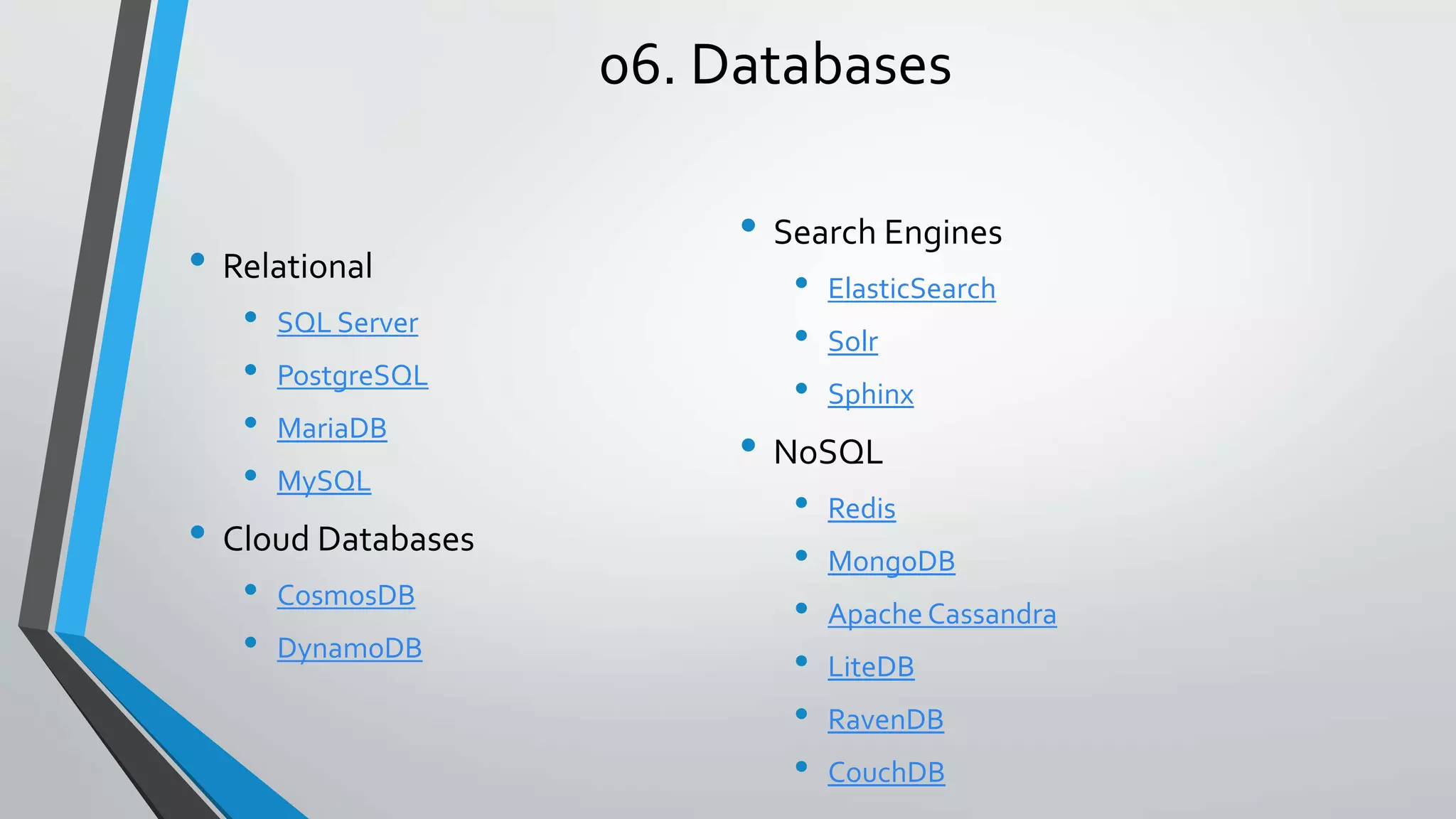This screenshot has height=819, width=1456.
Task: Follow the MariaDB link
Action: pyautogui.click(x=331, y=428)
